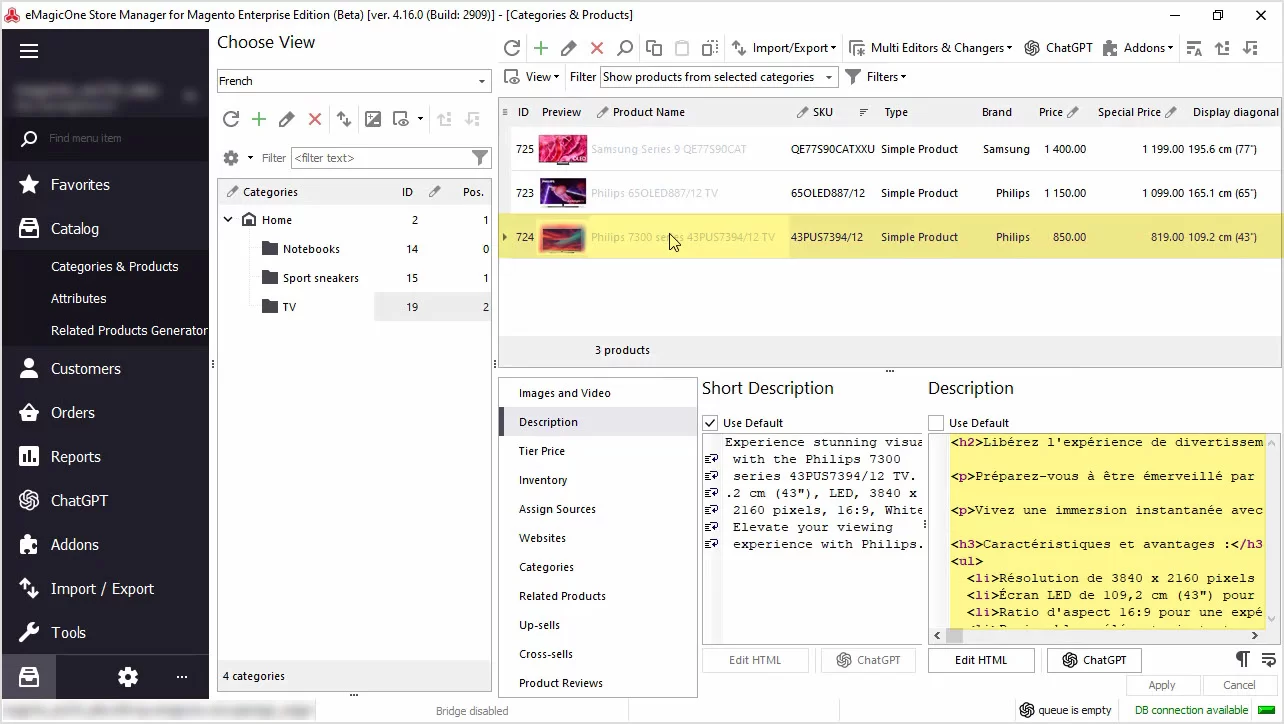Open product search magnifier icon
This screenshot has width=1284, height=724.
(625, 48)
